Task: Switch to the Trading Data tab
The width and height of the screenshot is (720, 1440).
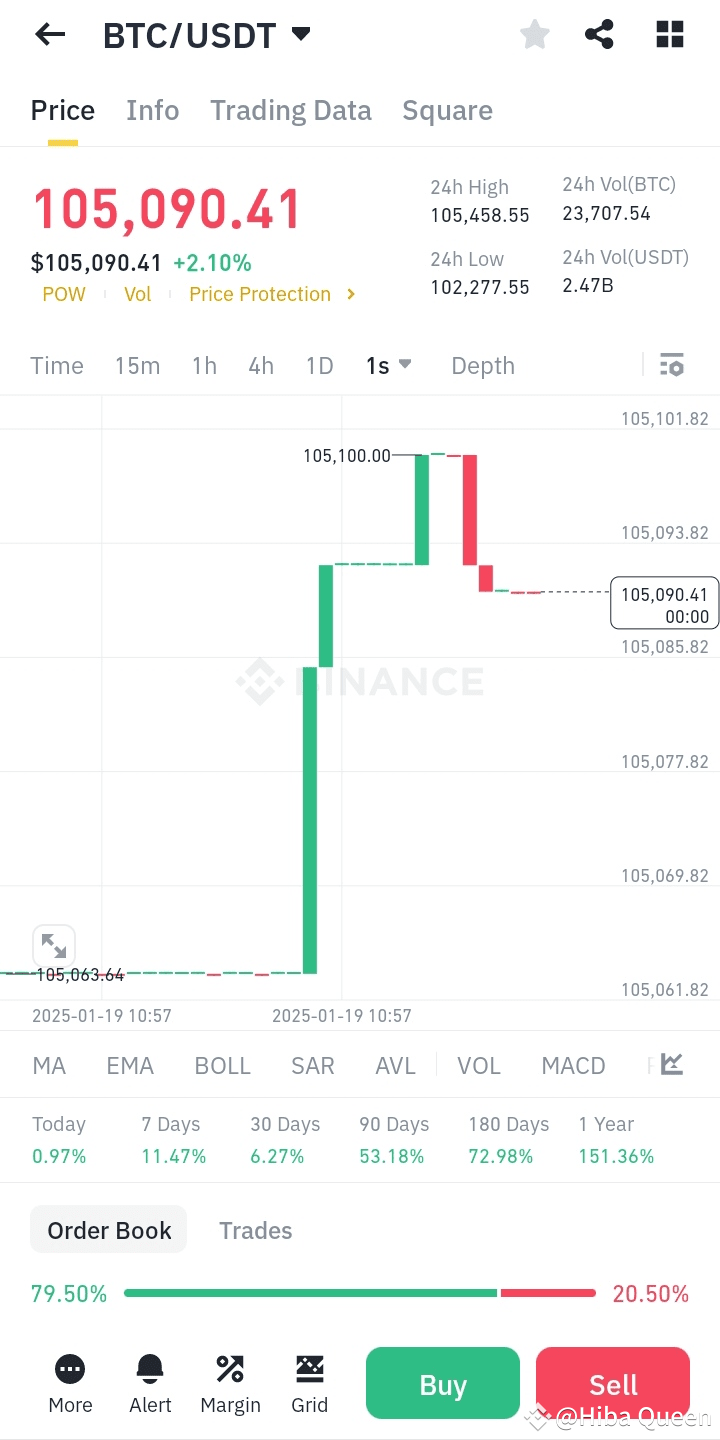Action: (x=290, y=110)
